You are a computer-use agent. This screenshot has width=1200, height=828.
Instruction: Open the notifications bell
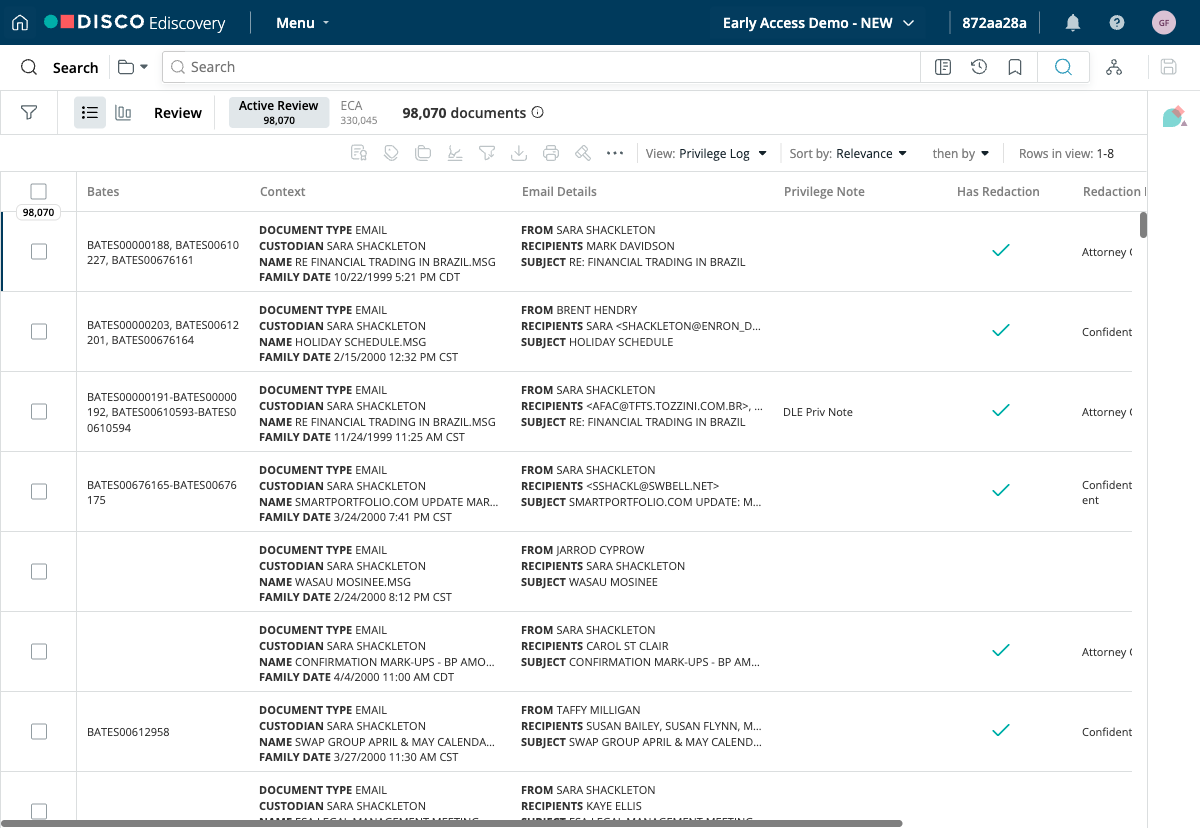coord(1073,22)
